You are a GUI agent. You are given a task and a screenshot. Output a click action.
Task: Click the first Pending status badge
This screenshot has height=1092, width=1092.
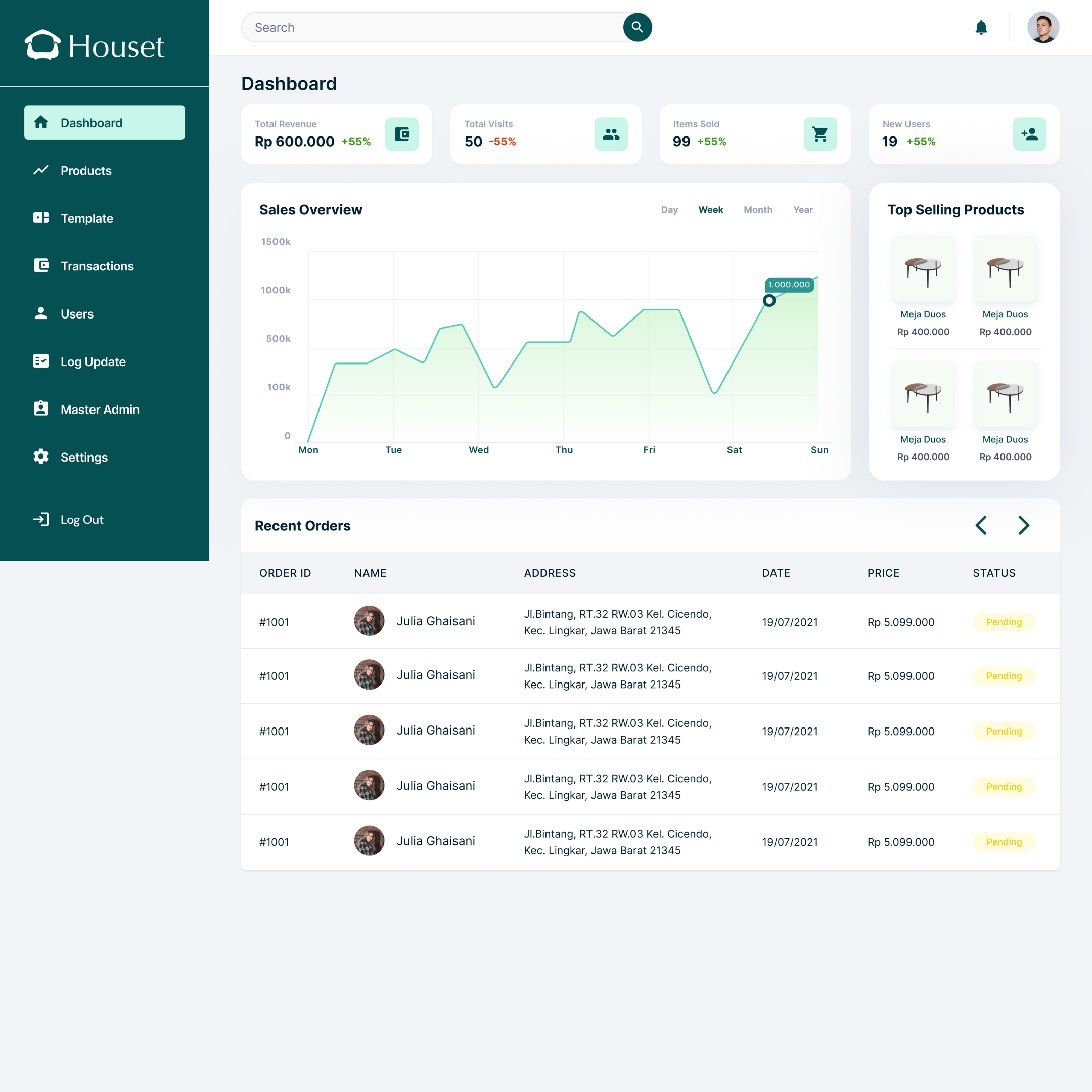click(x=1004, y=622)
